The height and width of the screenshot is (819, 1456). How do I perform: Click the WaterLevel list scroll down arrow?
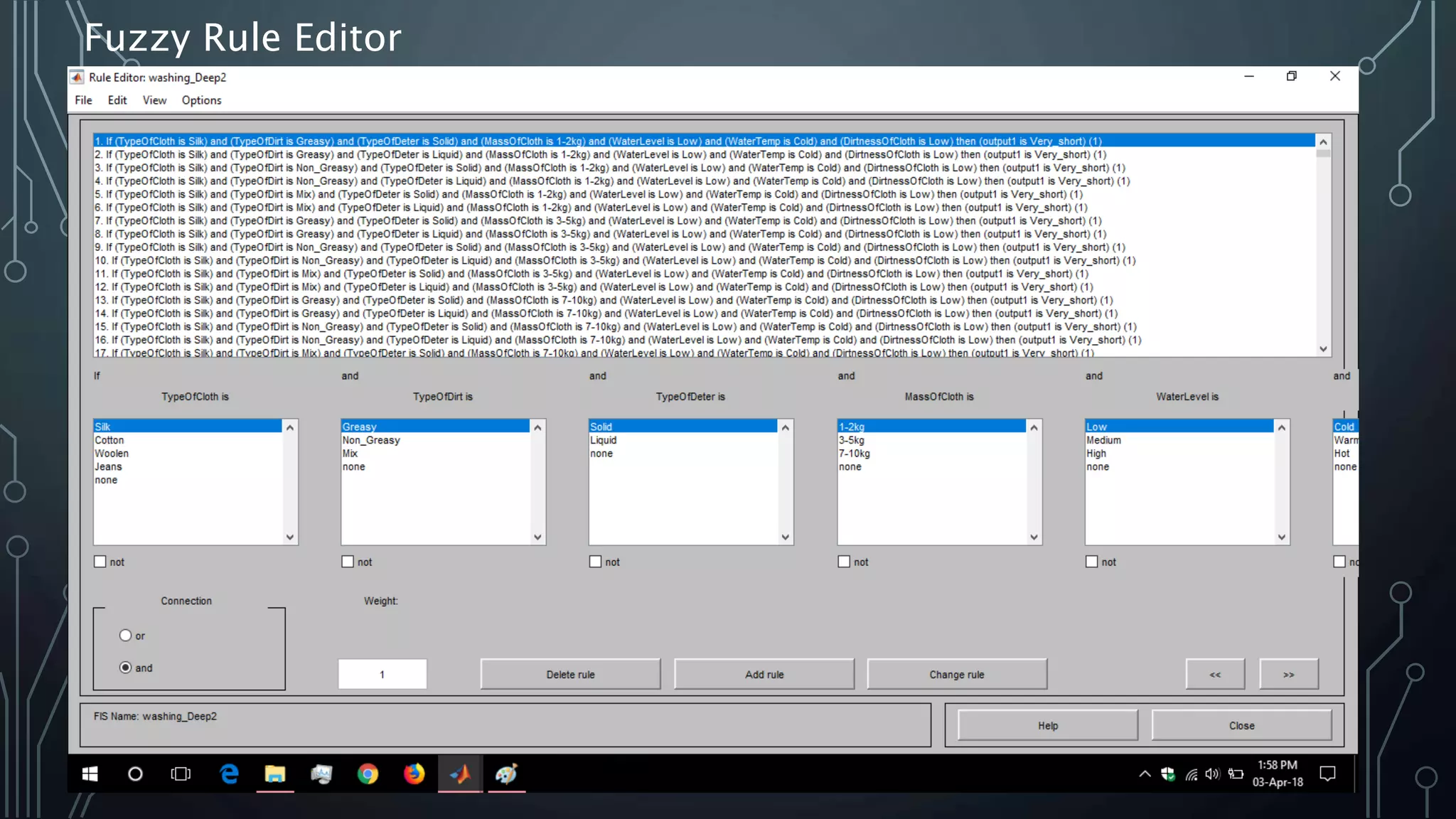tap(1282, 537)
